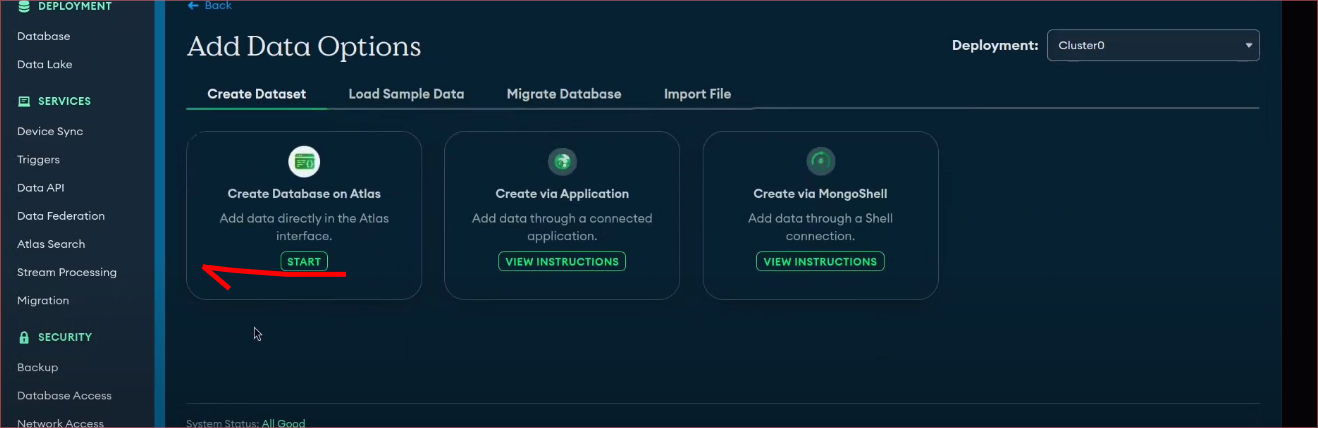Image resolution: width=1318 pixels, height=428 pixels.
Task: Click View Instructions for Create via MongoShell
Action: 820,262
